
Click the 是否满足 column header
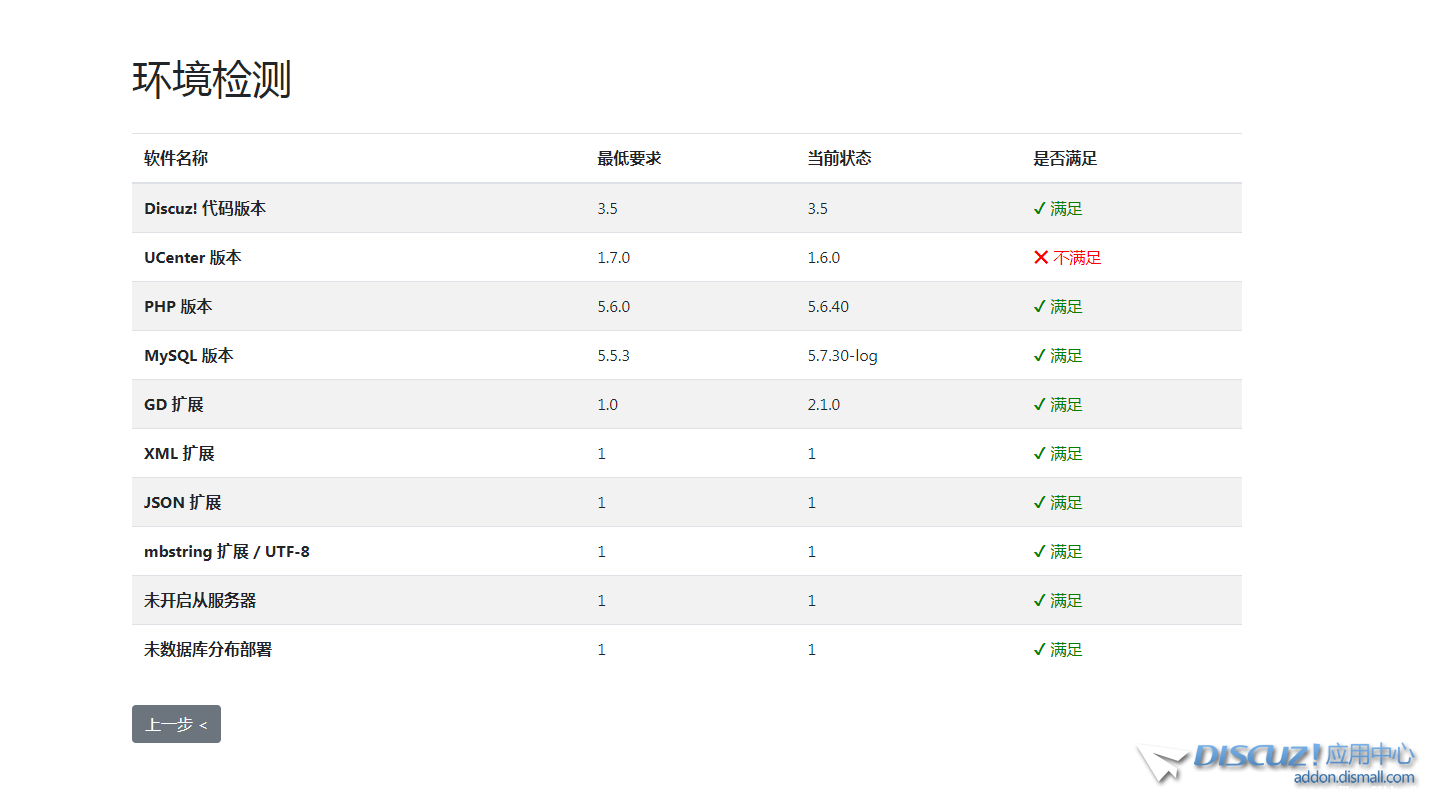coord(1065,159)
